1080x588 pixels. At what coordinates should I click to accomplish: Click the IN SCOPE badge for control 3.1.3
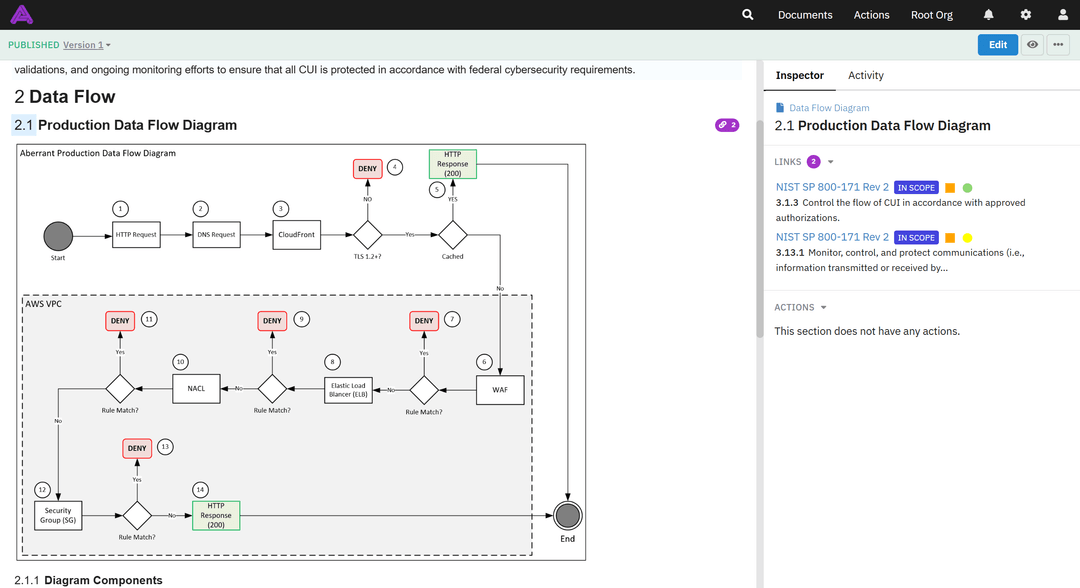916,187
